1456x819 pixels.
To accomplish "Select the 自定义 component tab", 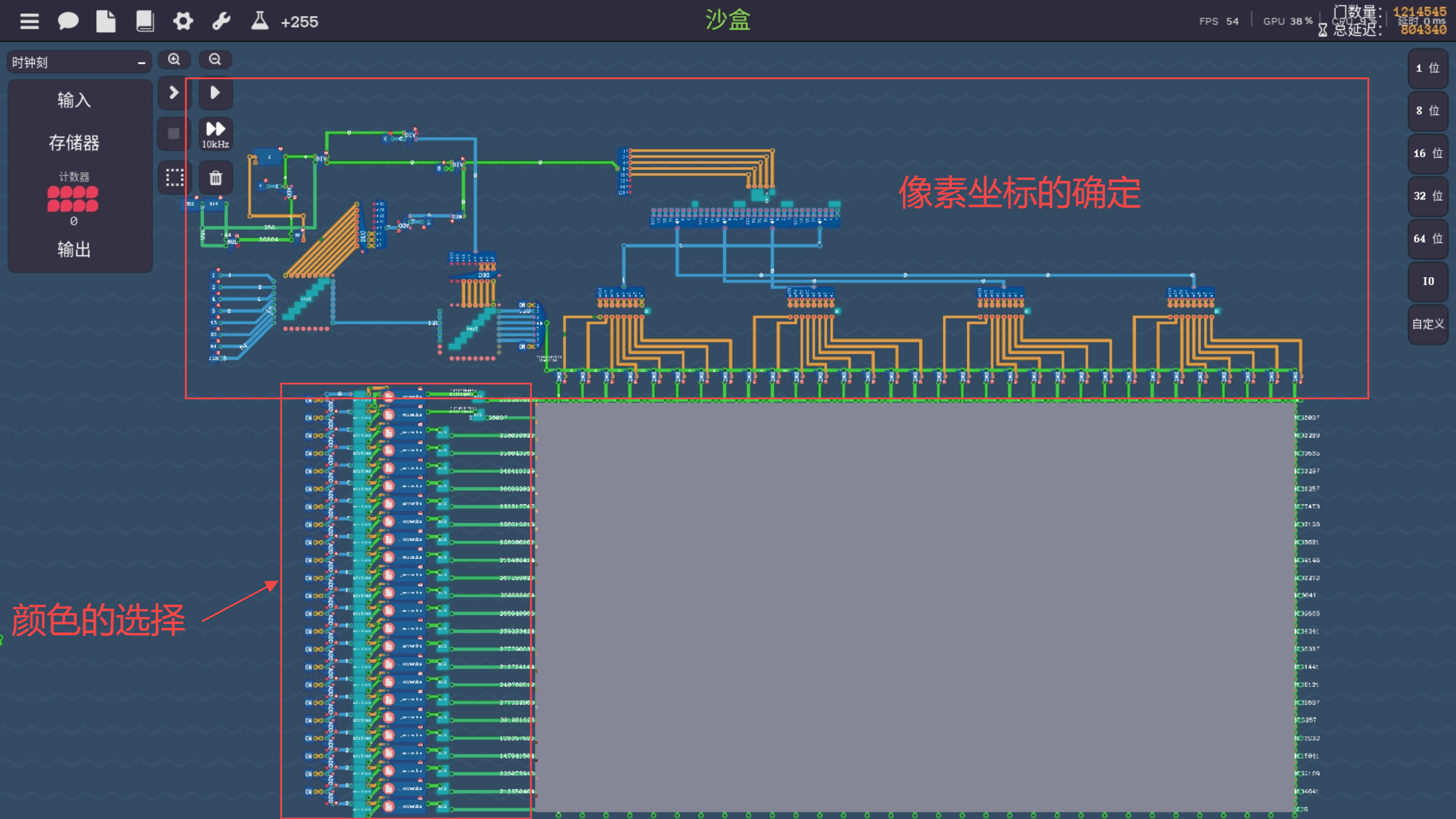I will [1428, 324].
